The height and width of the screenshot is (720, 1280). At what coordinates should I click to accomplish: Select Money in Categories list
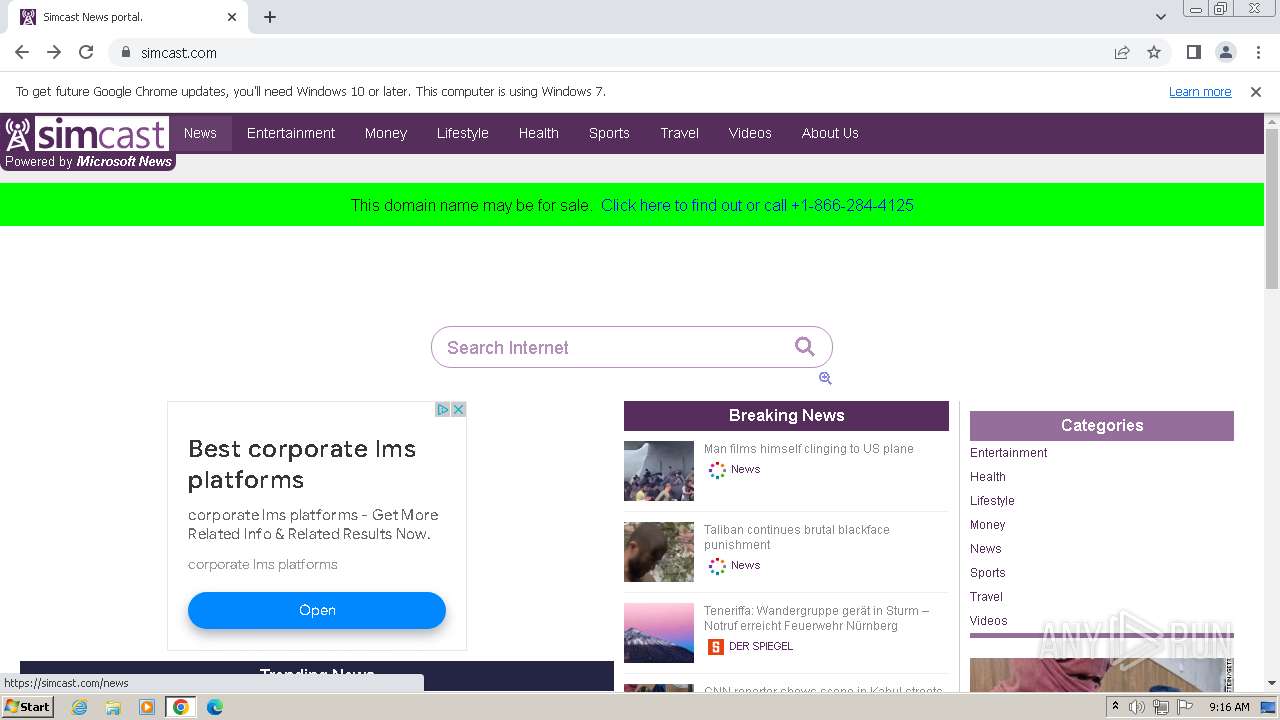987,525
